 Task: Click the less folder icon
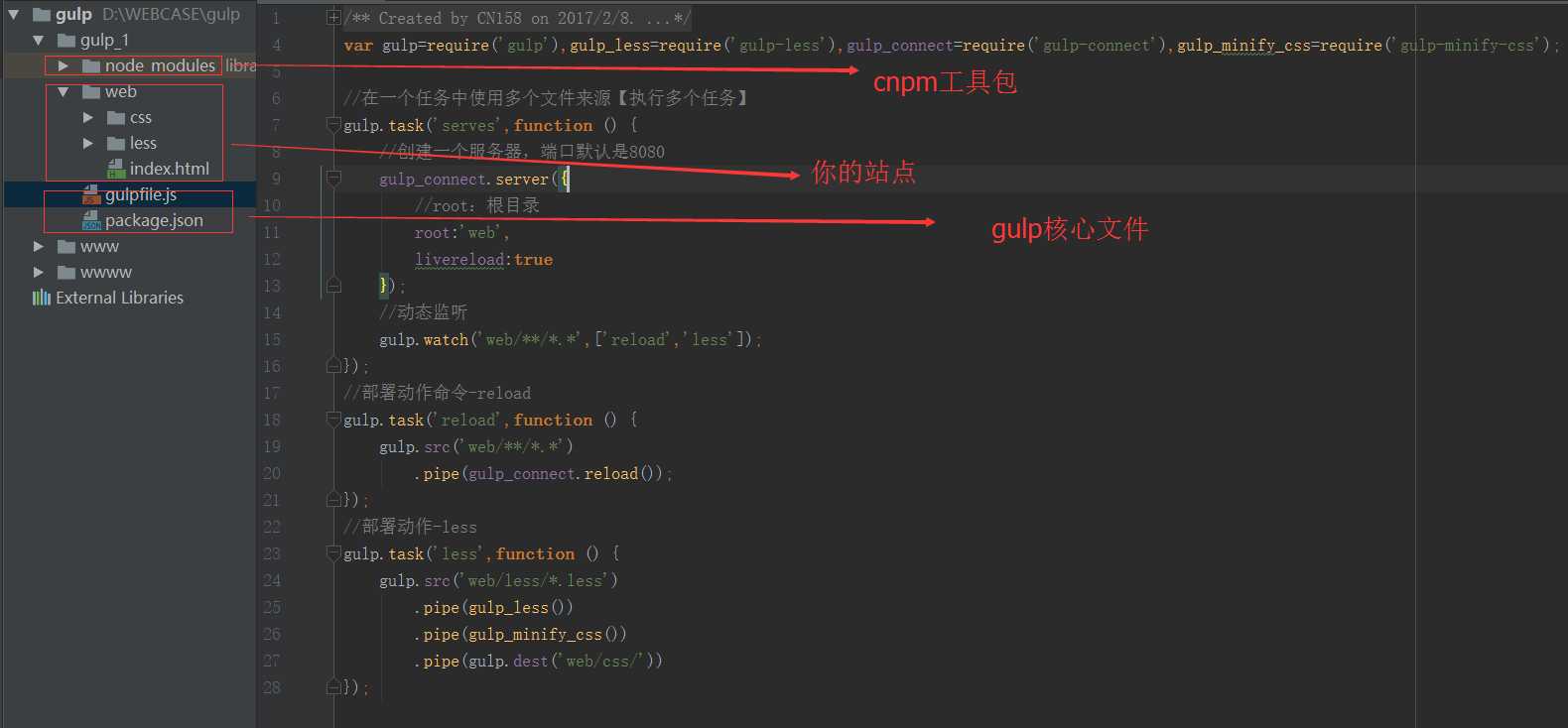tap(116, 144)
